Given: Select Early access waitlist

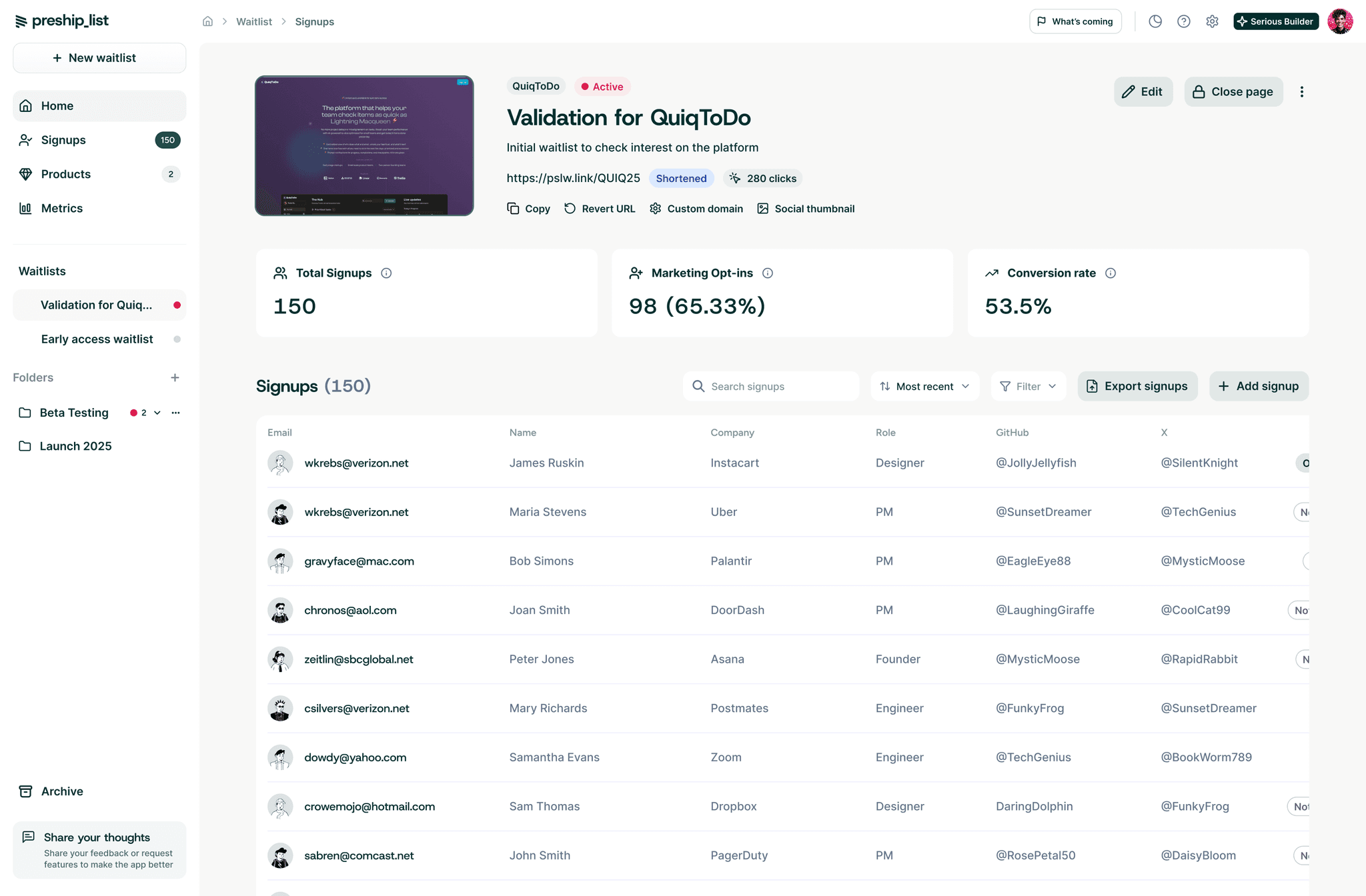Looking at the screenshot, I should click(x=97, y=339).
